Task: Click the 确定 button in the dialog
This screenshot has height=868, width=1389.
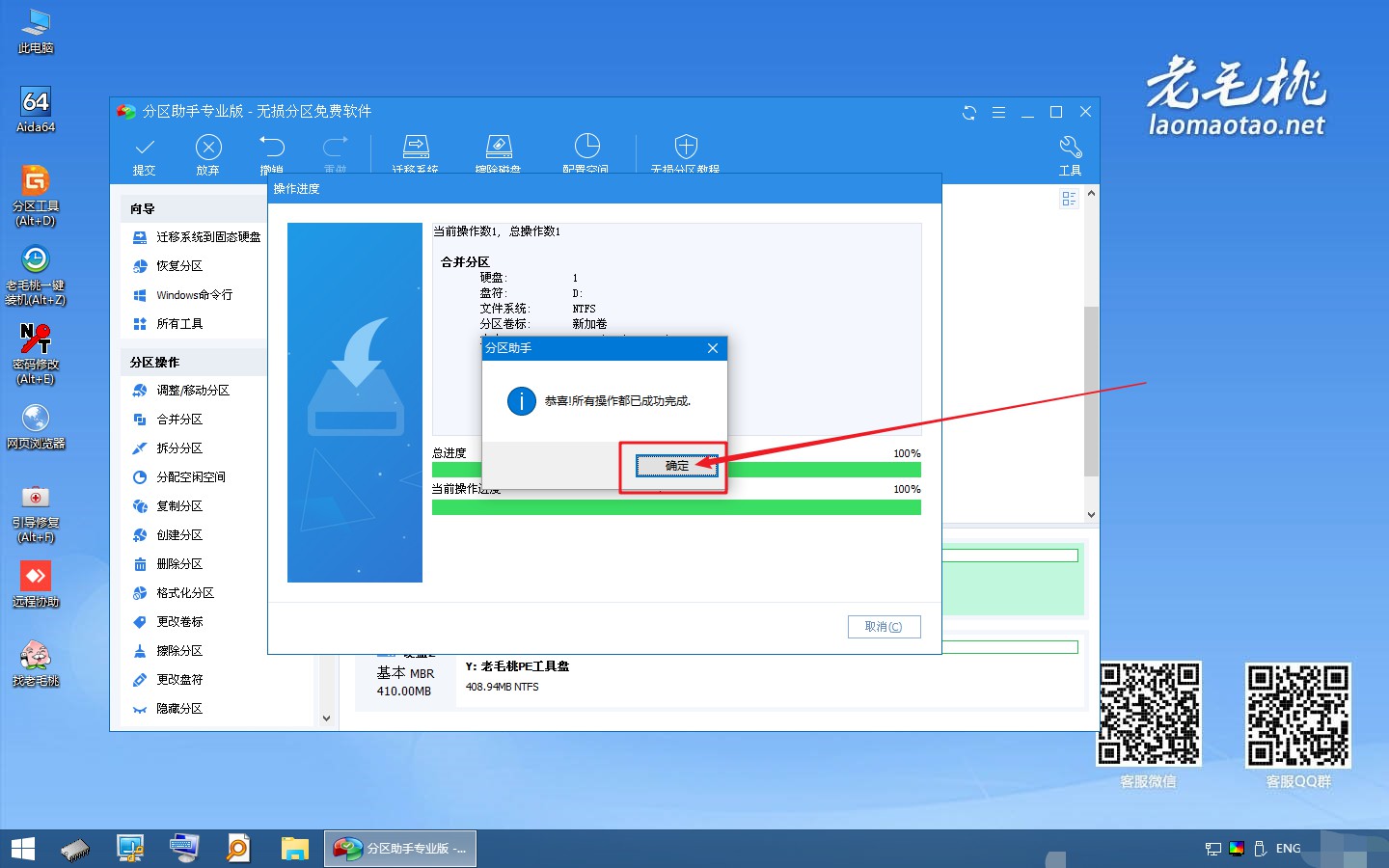Action: tap(676, 466)
